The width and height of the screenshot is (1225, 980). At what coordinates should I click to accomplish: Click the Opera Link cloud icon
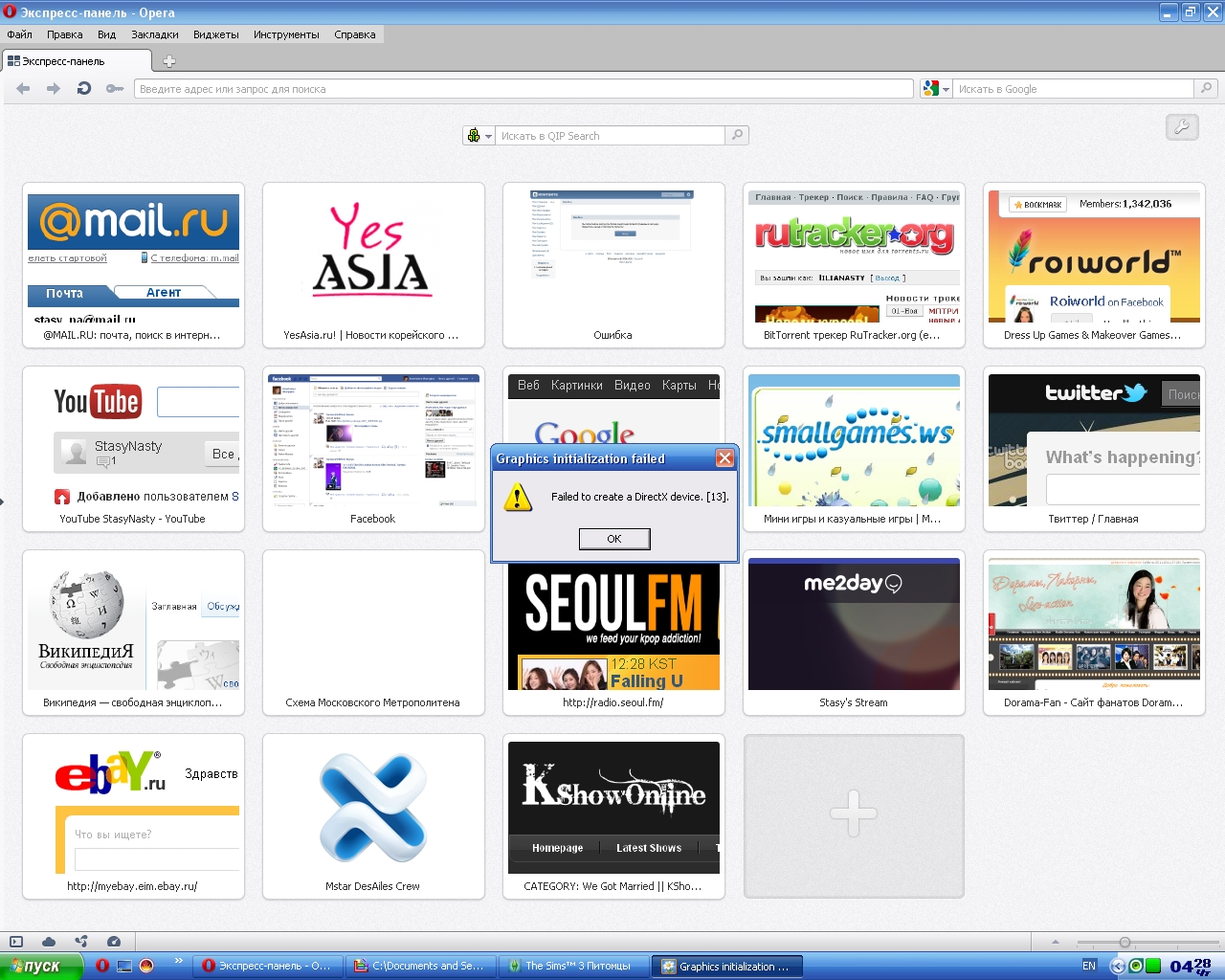pos(49,942)
